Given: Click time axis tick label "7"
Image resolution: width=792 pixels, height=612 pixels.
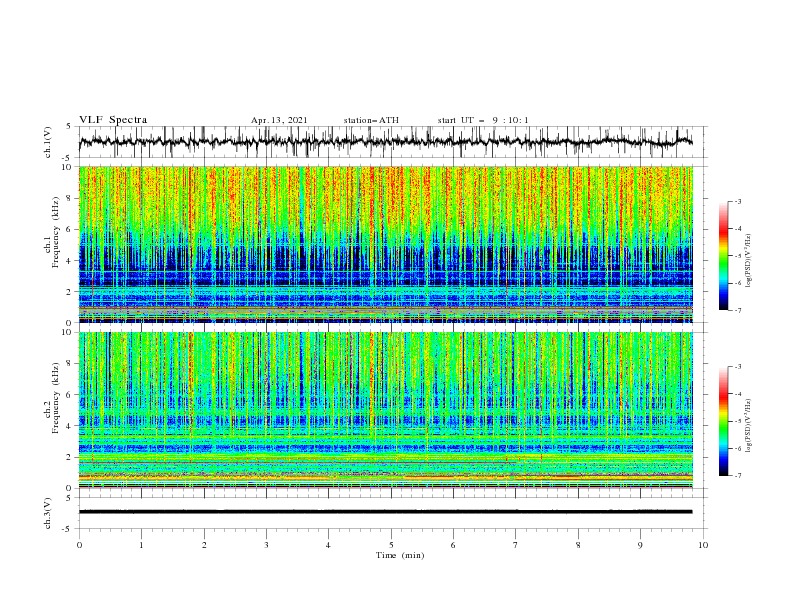Looking at the screenshot, I should tap(516, 545).
